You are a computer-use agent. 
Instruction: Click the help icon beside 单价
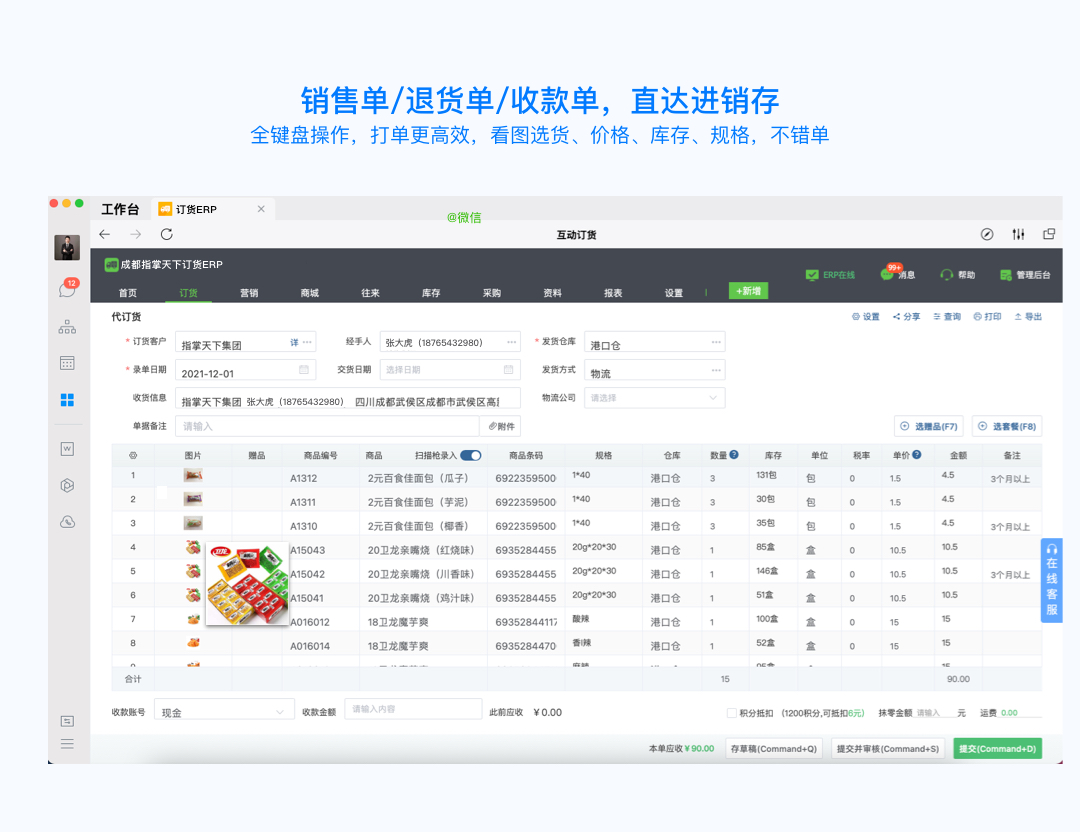pos(917,455)
